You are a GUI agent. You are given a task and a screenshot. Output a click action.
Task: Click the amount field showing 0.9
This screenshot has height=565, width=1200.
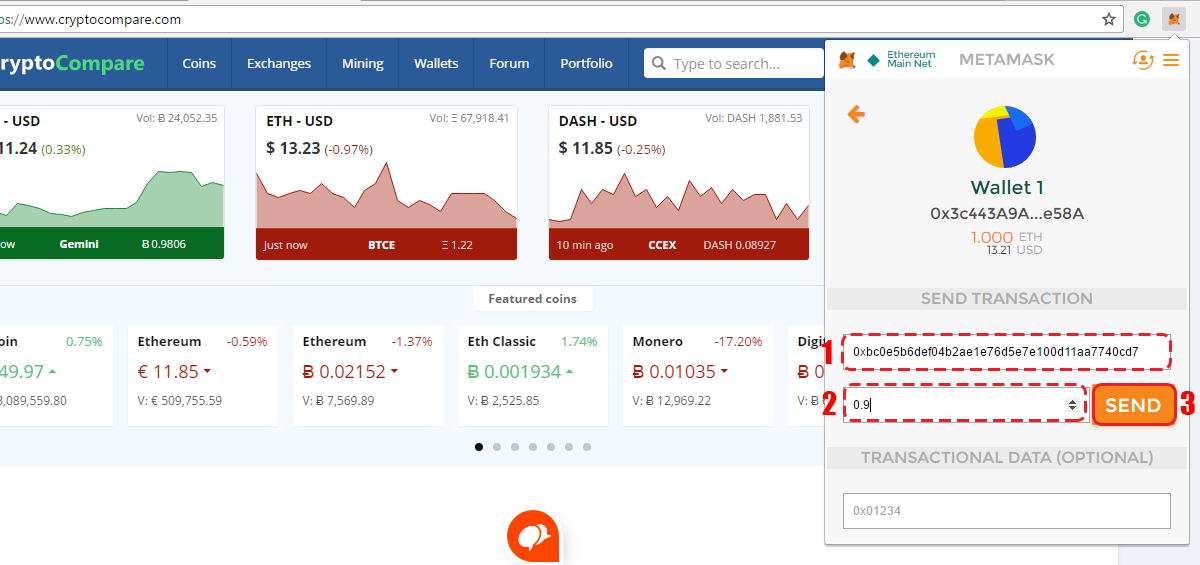coord(964,404)
